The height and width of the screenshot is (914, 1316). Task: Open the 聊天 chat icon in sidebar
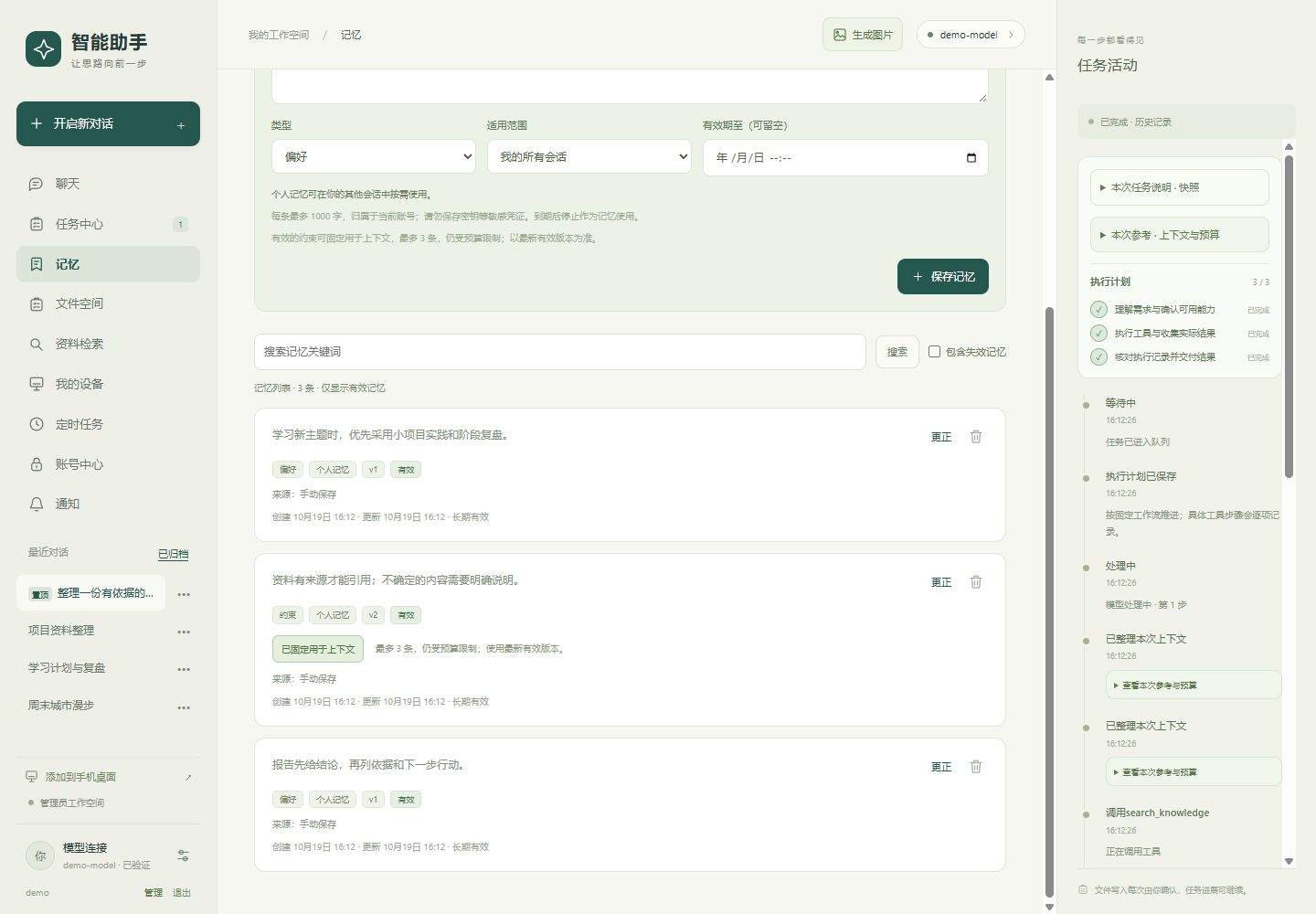click(37, 184)
